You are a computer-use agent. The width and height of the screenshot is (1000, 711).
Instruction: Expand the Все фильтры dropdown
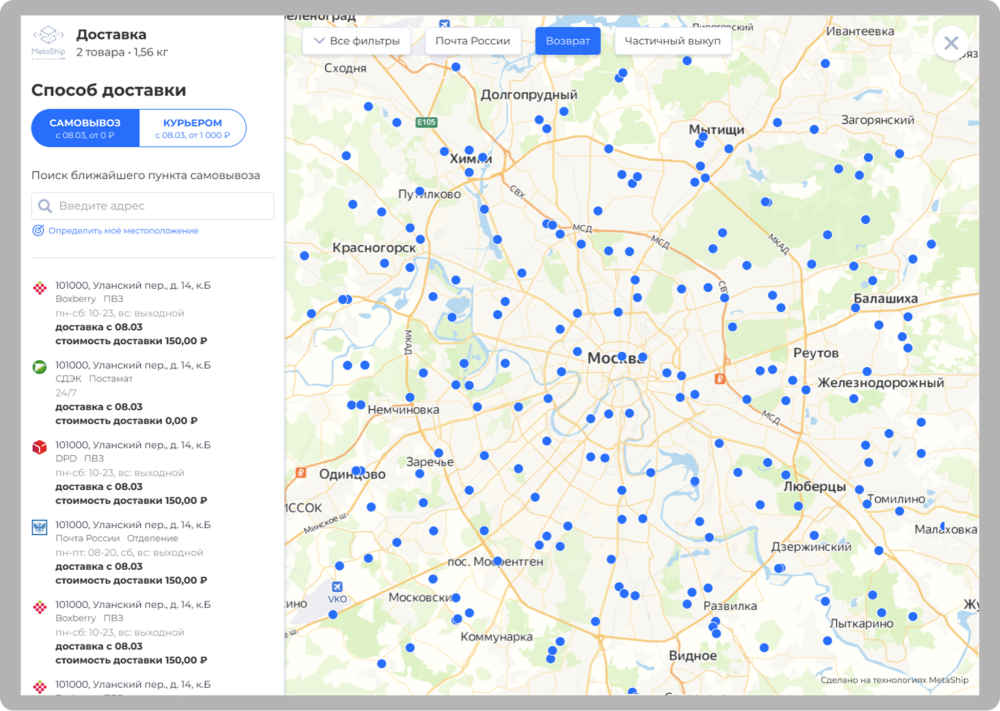[357, 41]
